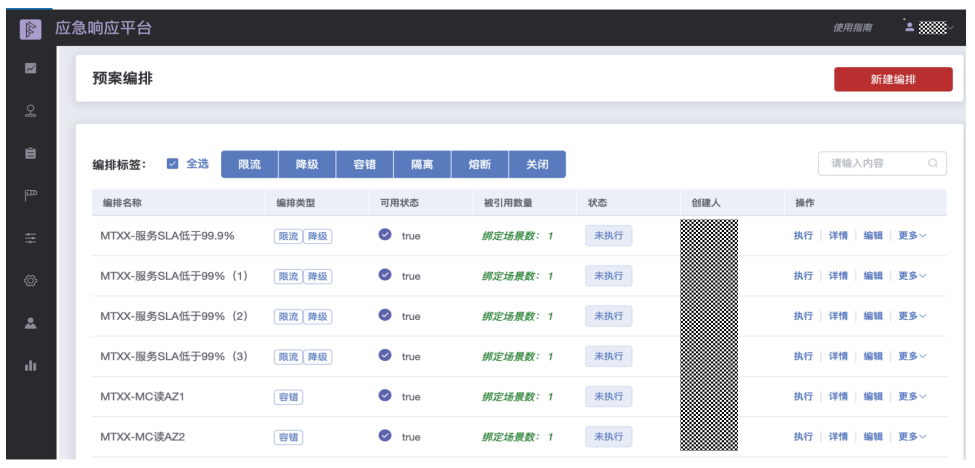Expand the user account dropdown arrow
The height and width of the screenshot is (468, 975).
pos(951,27)
